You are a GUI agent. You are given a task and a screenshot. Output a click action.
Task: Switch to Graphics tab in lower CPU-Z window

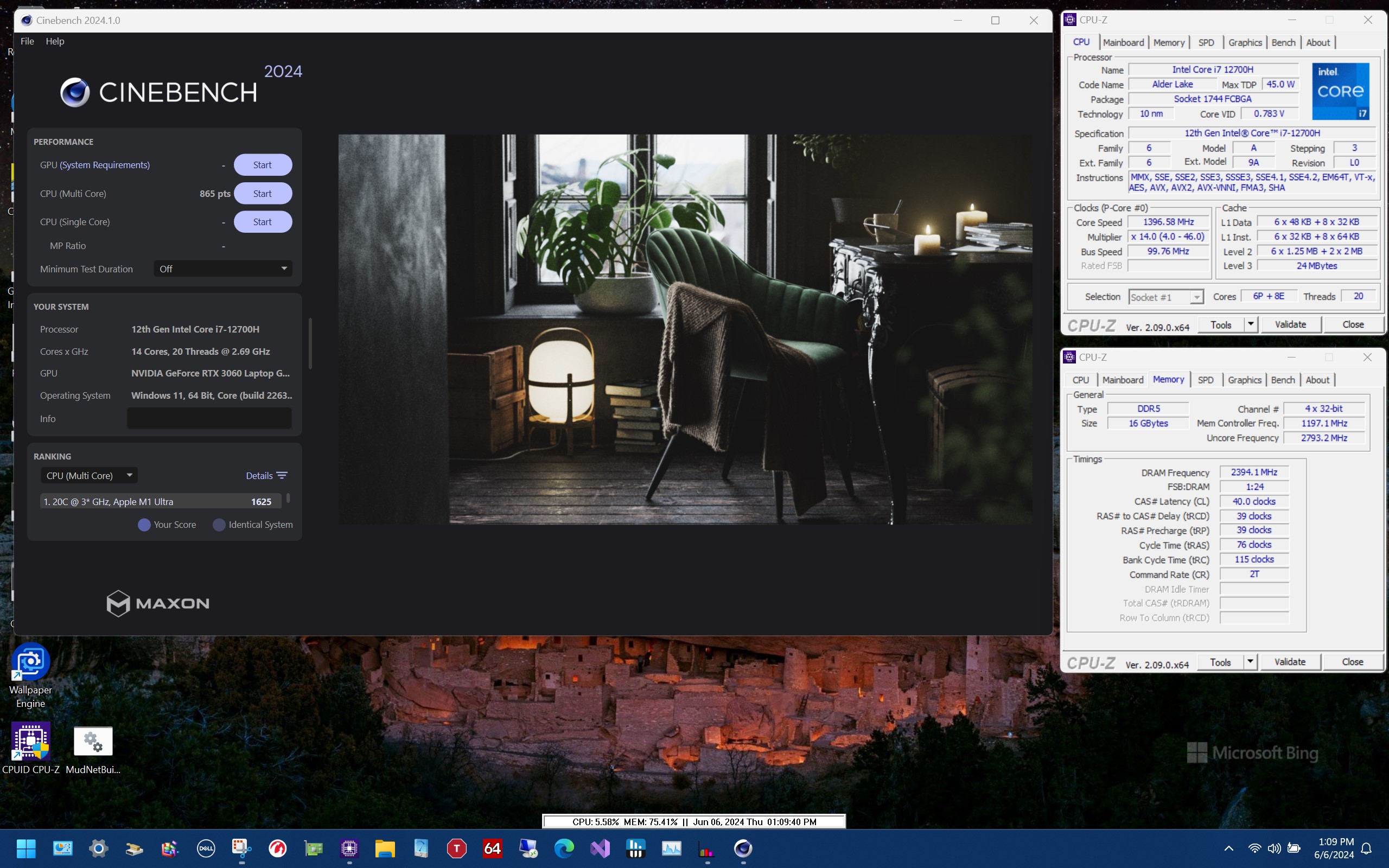pyautogui.click(x=1244, y=380)
